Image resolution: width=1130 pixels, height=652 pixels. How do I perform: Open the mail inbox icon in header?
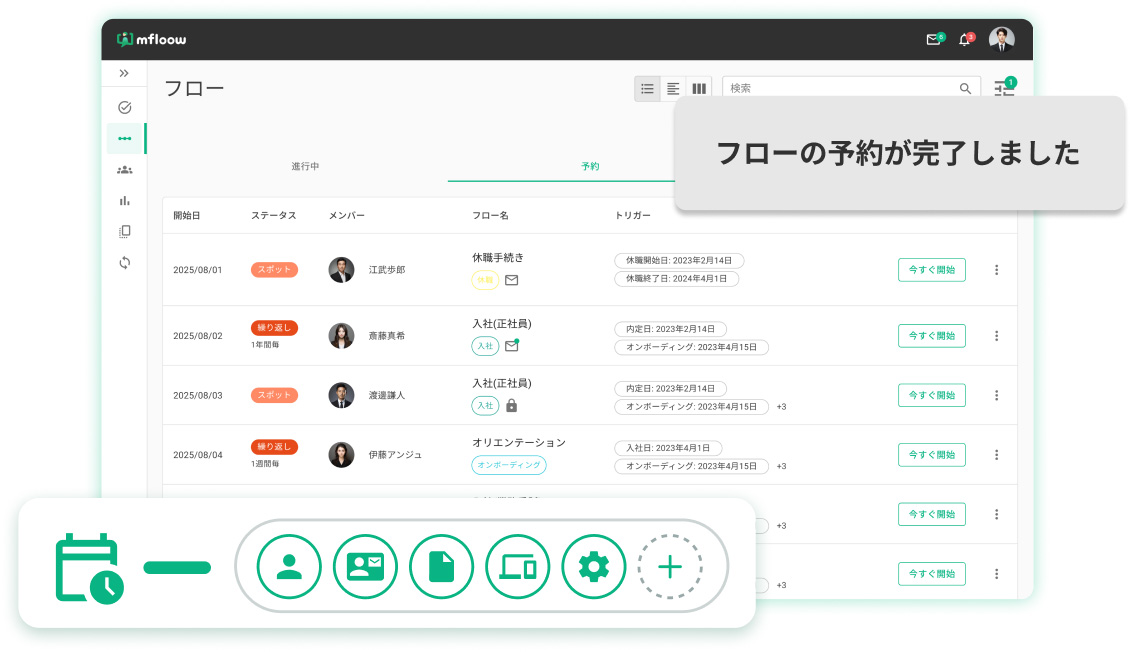933,40
